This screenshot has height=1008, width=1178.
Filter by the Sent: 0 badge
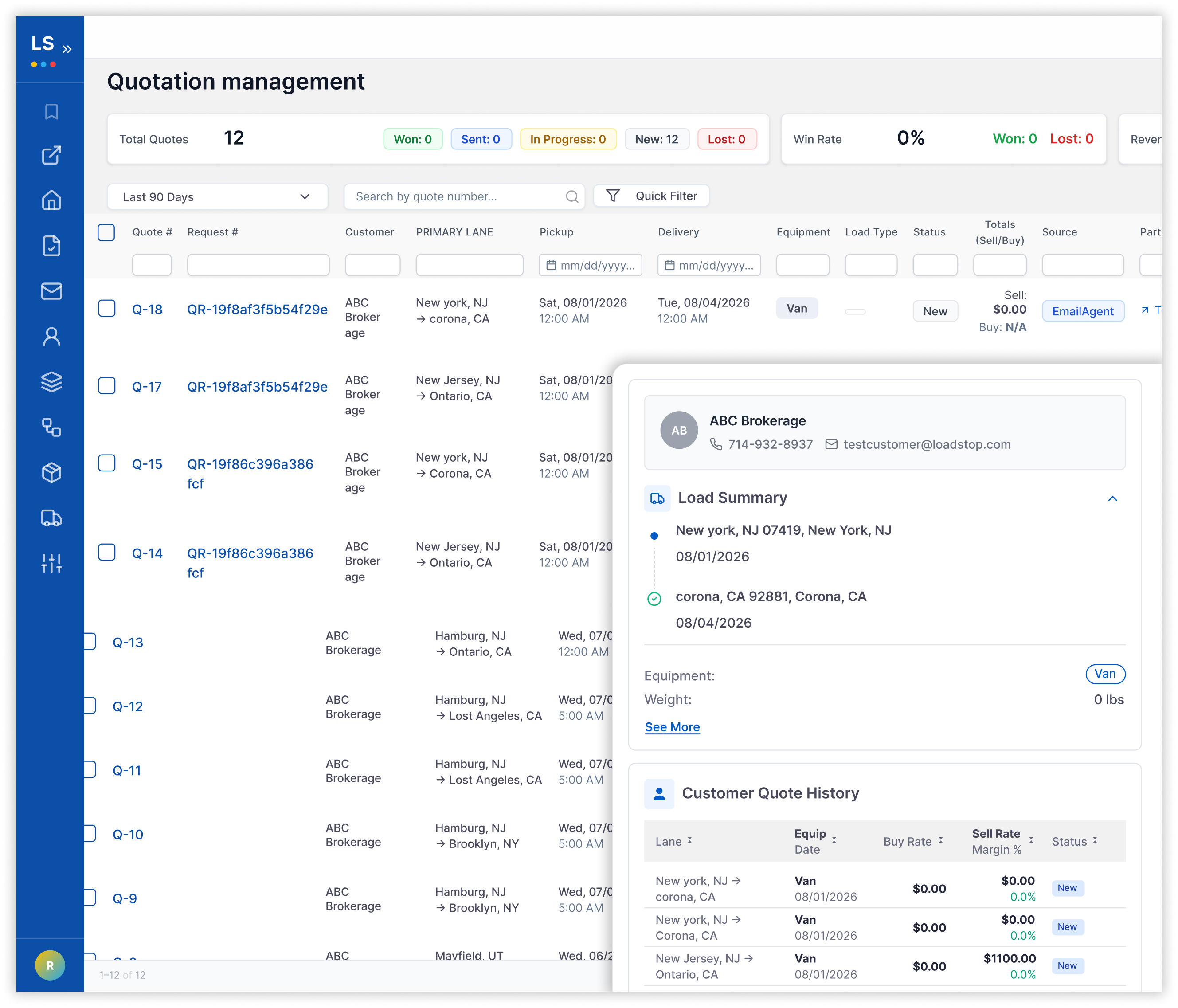click(x=481, y=139)
